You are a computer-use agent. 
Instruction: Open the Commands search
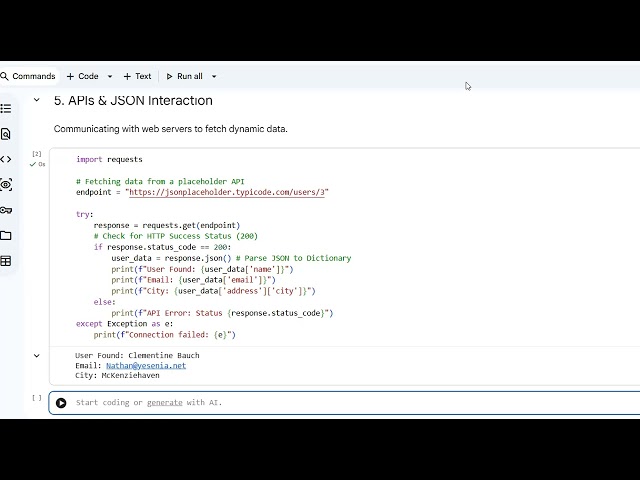tap(28, 76)
